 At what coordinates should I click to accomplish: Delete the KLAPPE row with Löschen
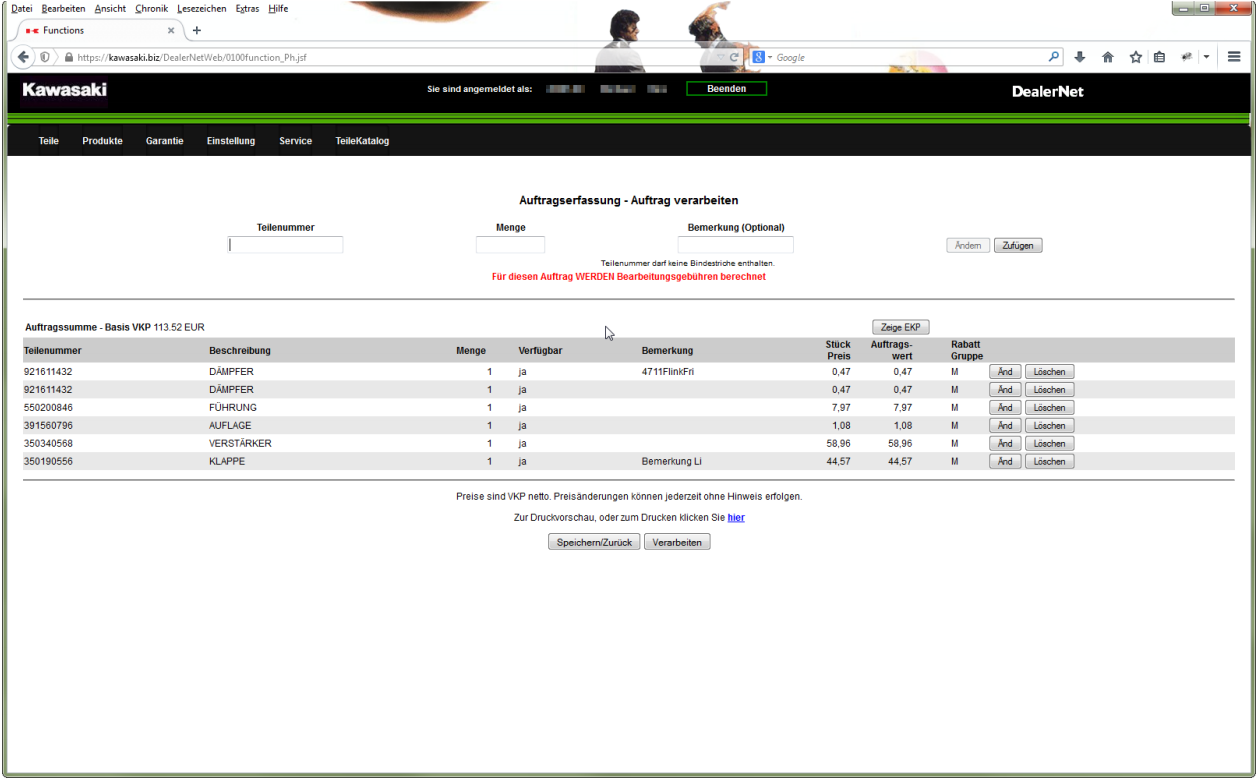(x=1049, y=462)
